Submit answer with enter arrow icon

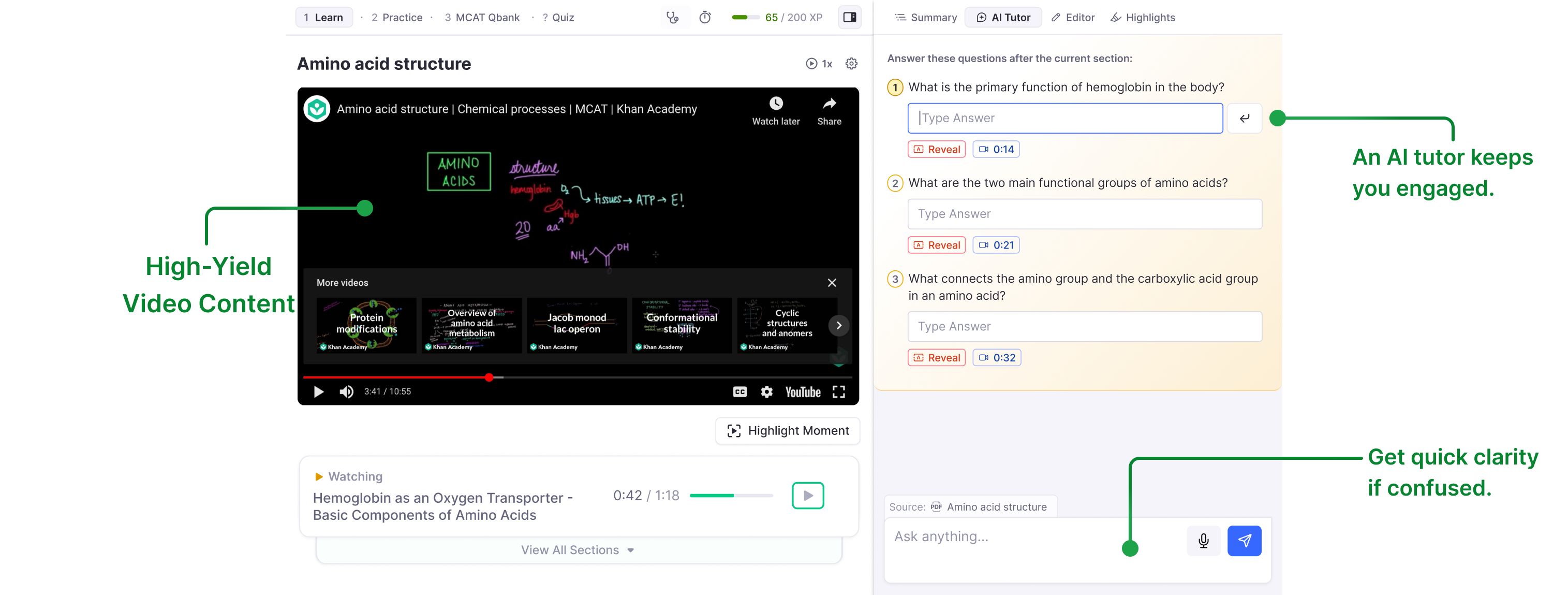tap(1244, 118)
